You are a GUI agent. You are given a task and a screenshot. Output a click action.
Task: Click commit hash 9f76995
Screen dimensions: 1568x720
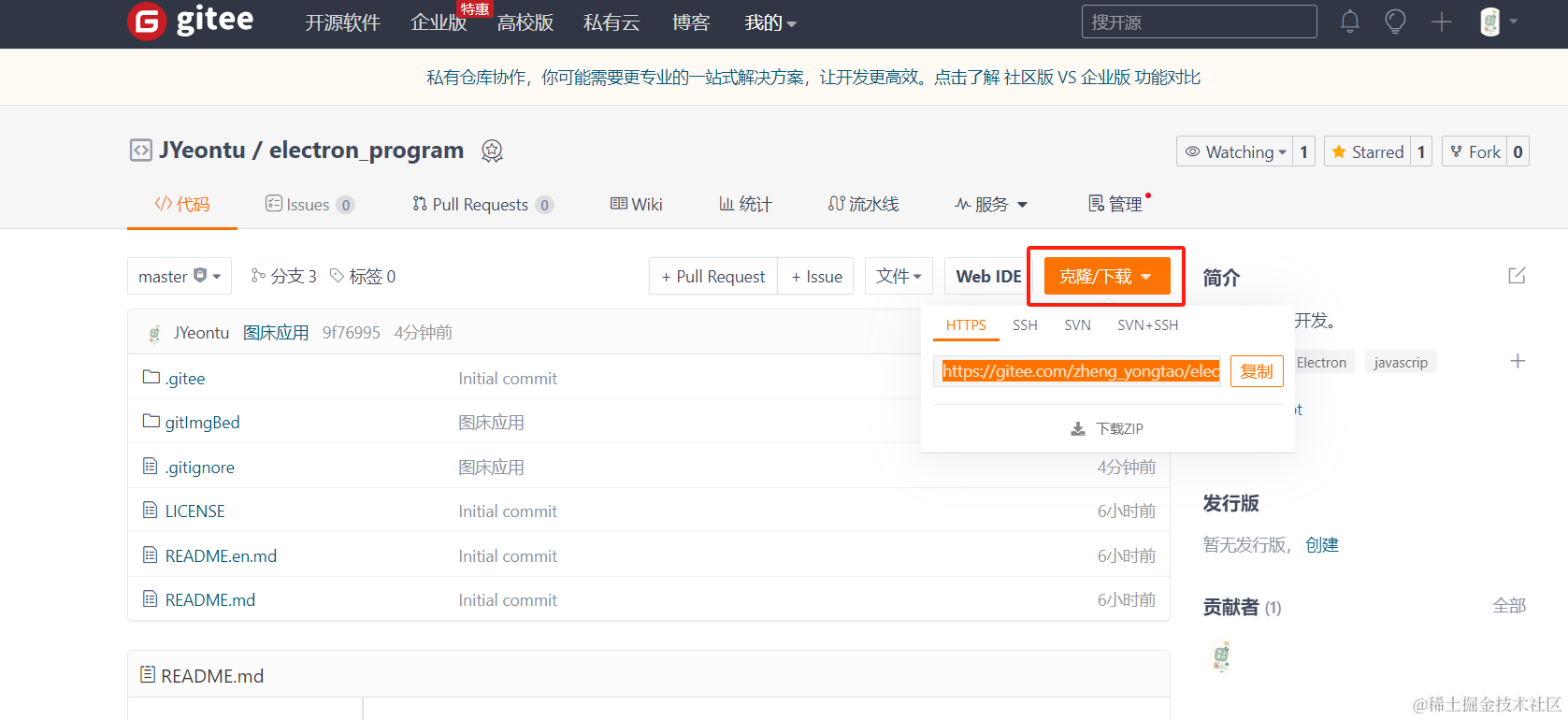tap(352, 333)
